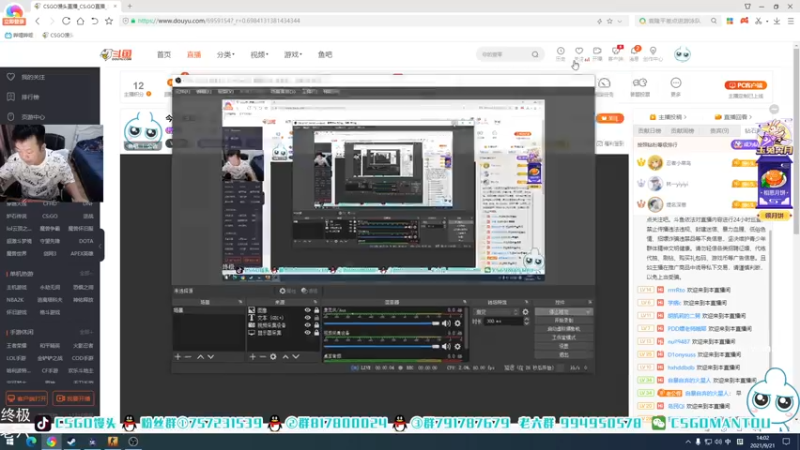
Task: Click browser address bar URL
Action: 218,21
